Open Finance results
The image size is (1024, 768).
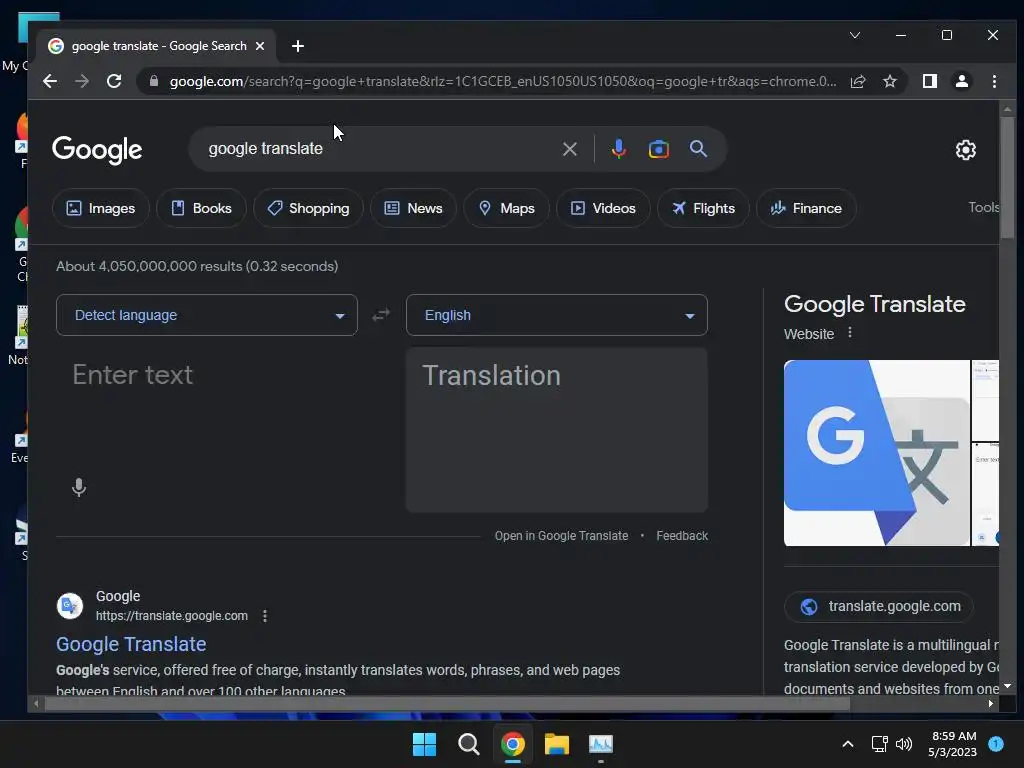(x=806, y=208)
